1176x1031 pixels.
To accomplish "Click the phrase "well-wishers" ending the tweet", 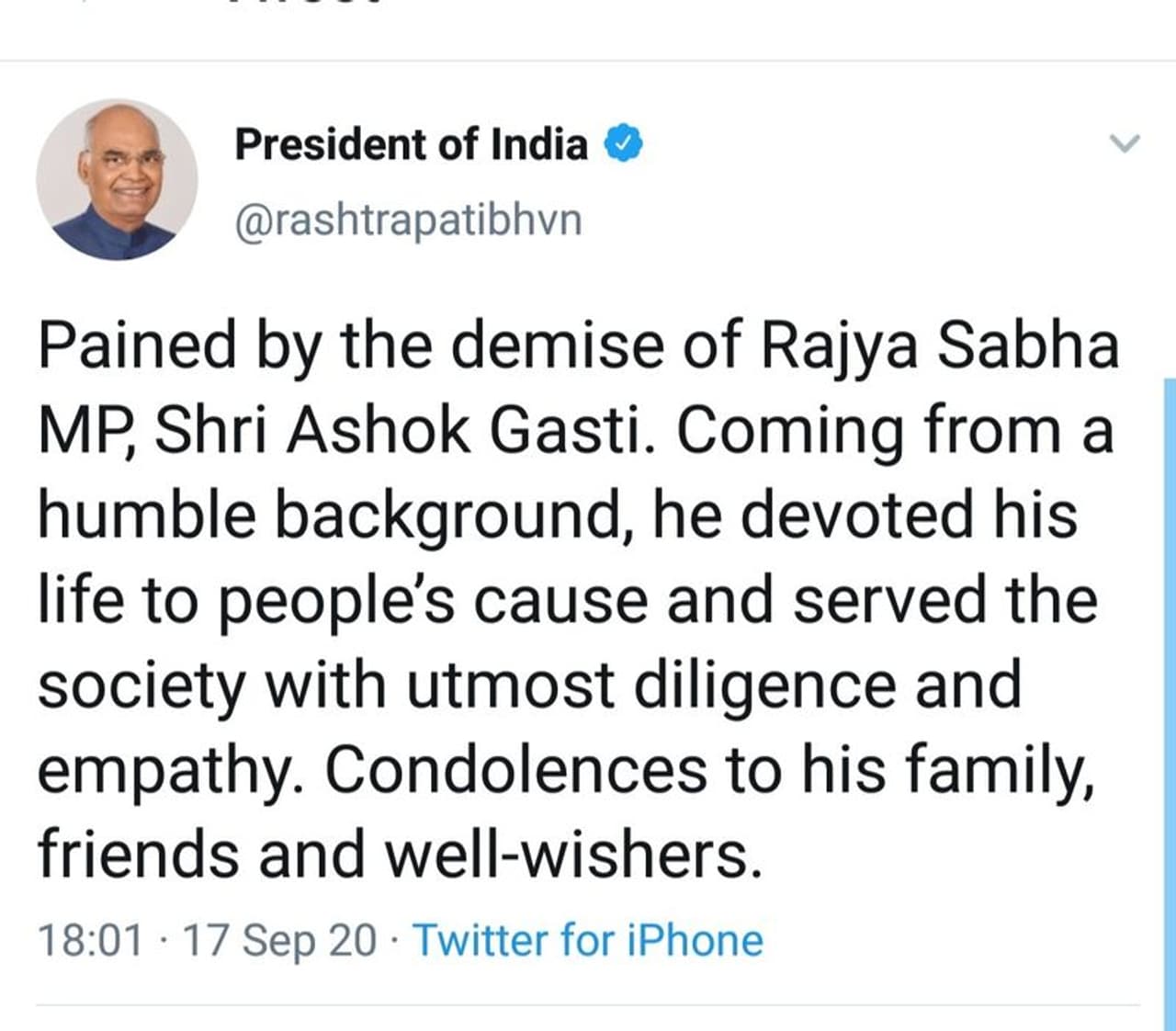I will [x=571, y=855].
